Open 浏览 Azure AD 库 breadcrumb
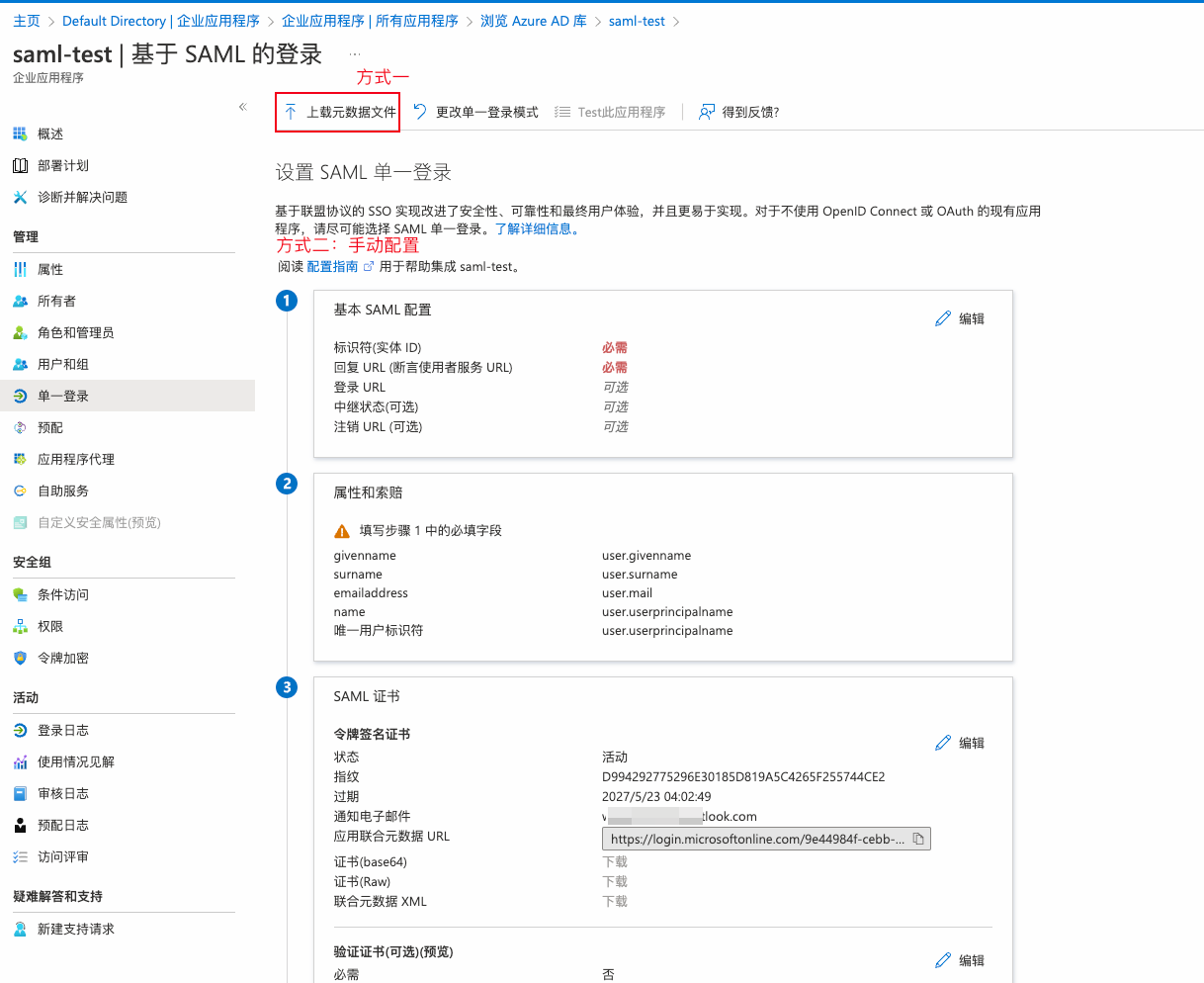 pos(534,21)
